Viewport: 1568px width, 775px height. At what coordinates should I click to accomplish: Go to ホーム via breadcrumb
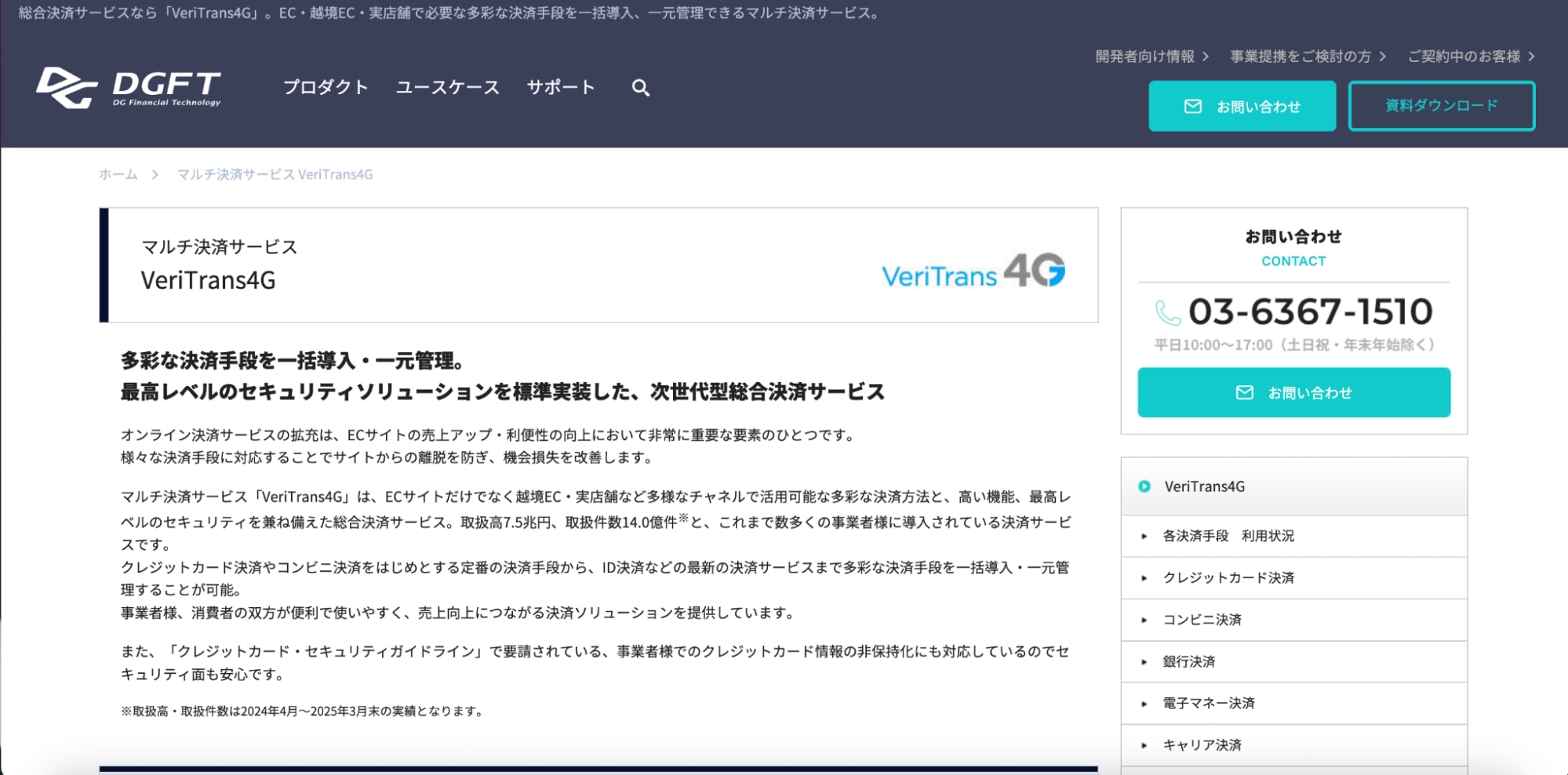(x=118, y=174)
